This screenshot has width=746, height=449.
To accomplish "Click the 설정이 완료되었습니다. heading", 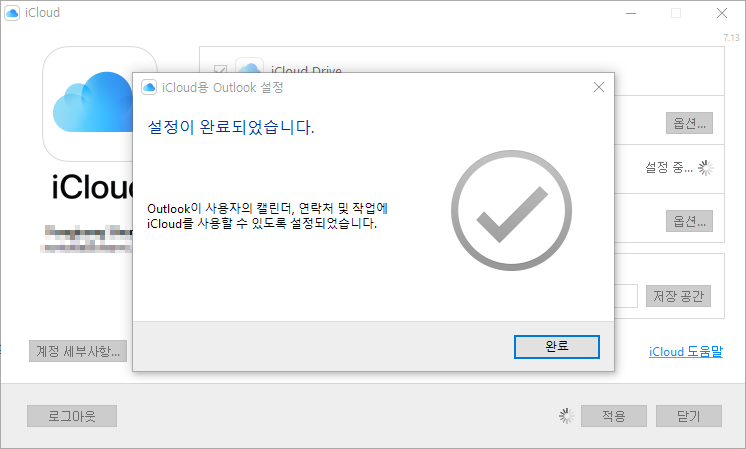I will coord(231,127).
